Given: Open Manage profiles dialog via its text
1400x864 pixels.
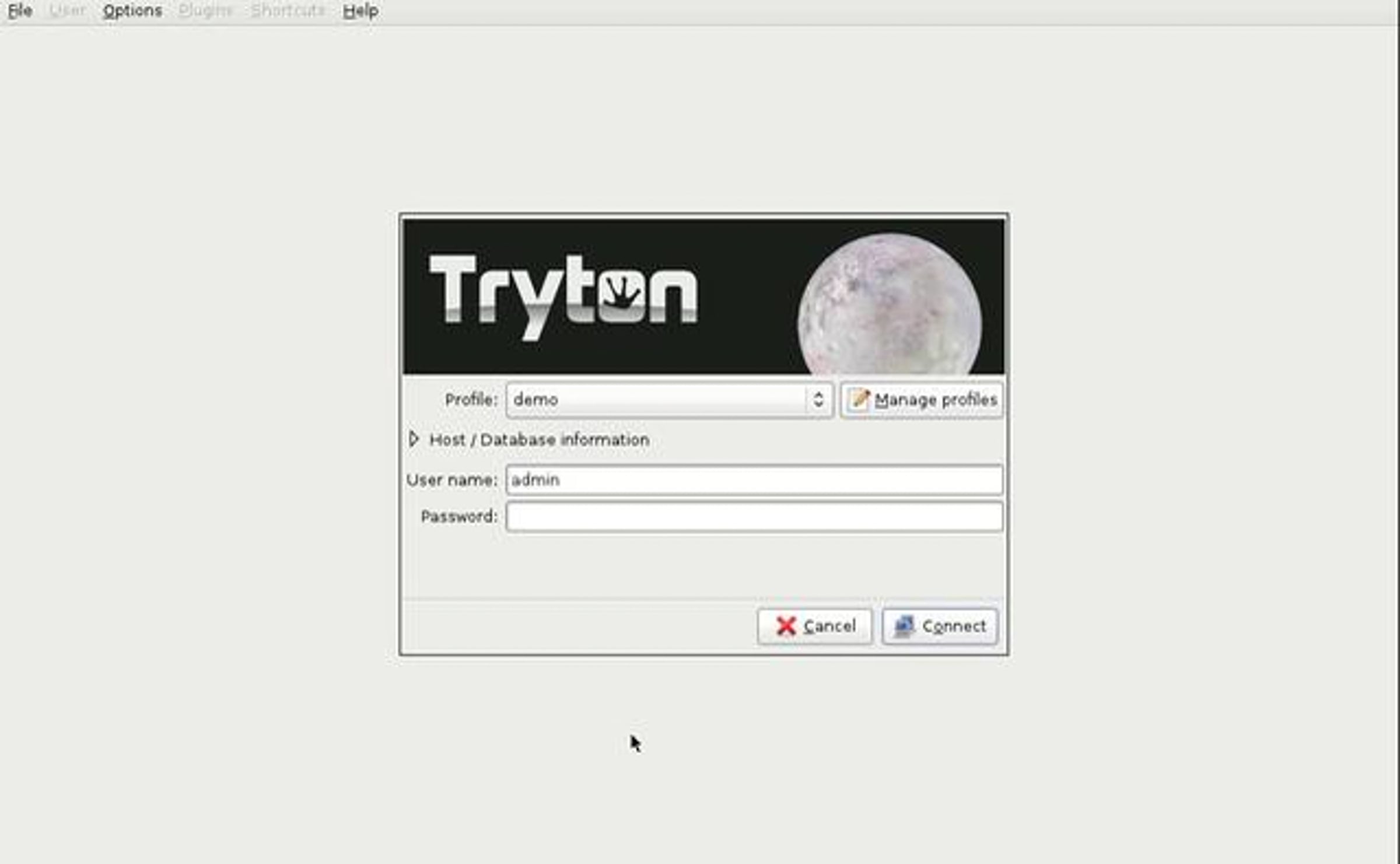Looking at the screenshot, I should point(936,400).
